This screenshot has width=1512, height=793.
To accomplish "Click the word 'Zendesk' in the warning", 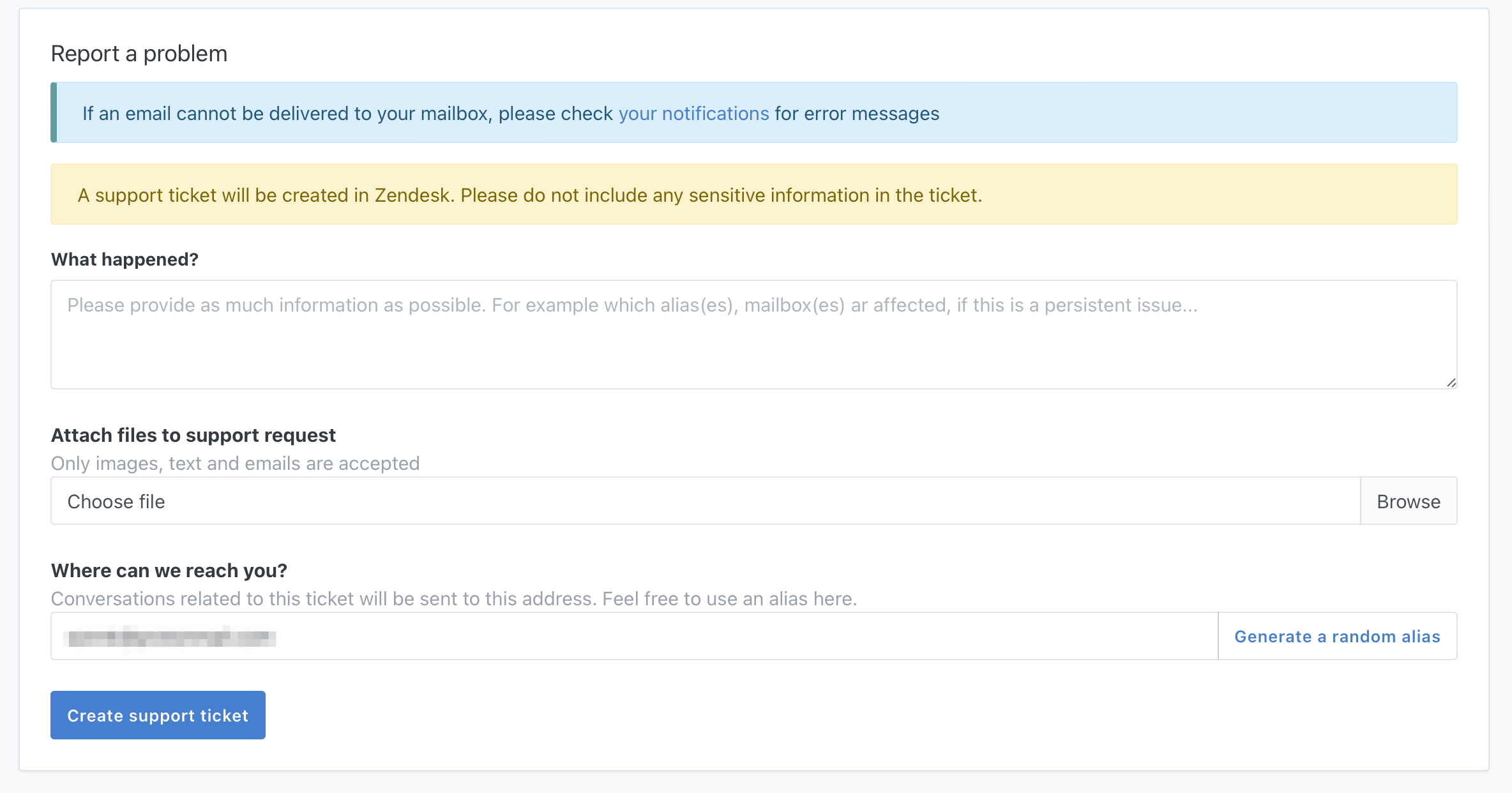I will tap(412, 195).
